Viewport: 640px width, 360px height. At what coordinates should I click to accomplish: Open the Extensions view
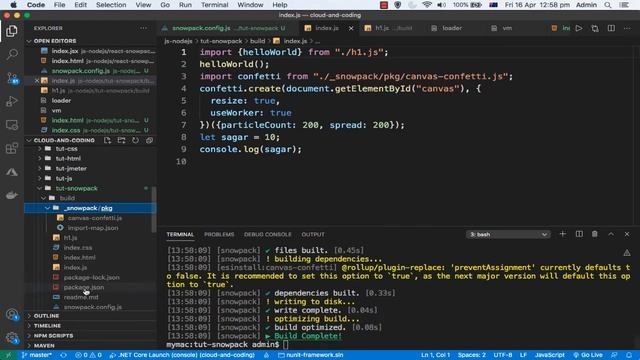tap(12, 148)
